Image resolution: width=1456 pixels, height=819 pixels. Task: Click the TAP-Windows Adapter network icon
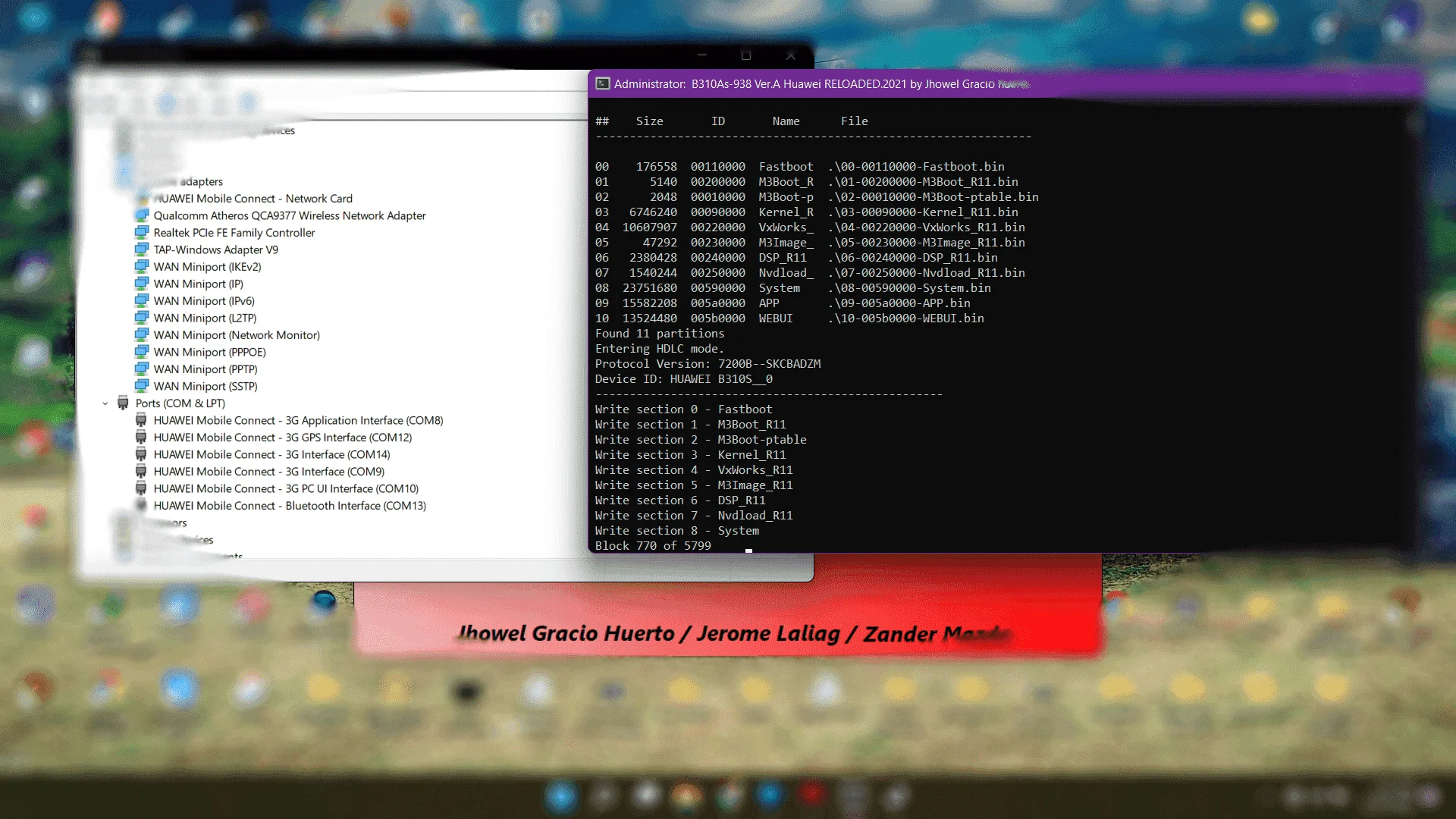pos(142,249)
